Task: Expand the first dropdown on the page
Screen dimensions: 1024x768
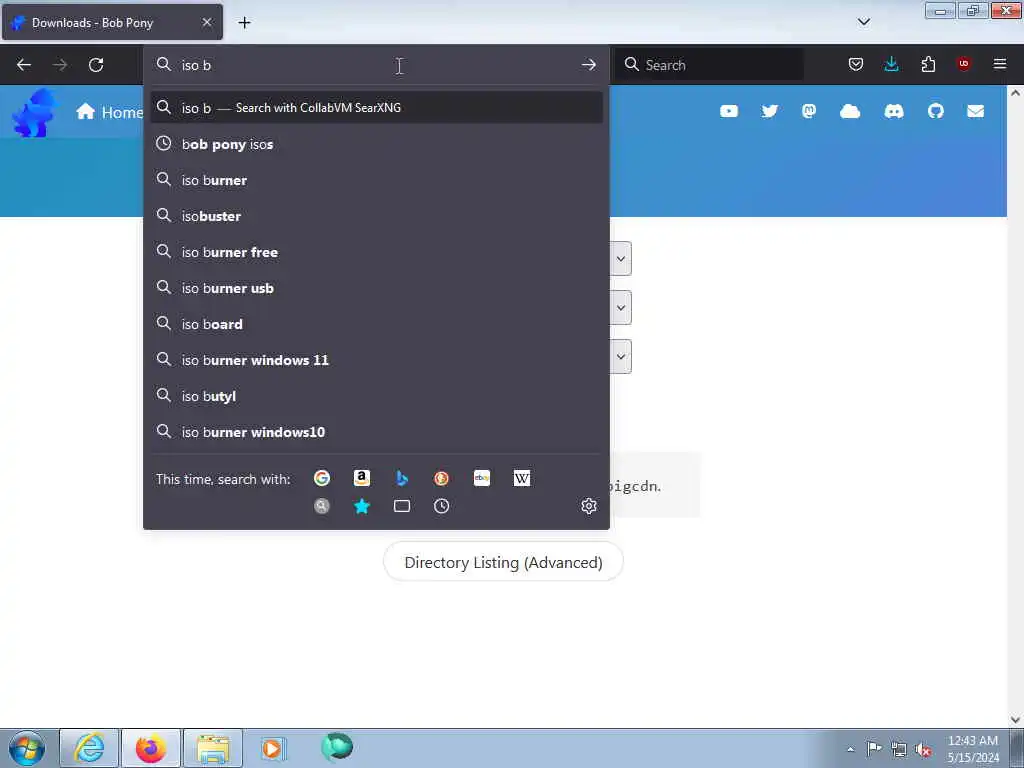Action: point(620,259)
